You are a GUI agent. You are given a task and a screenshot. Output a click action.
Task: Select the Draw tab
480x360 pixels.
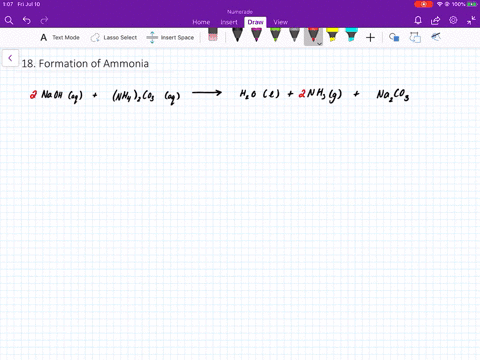pyautogui.click(x=255, y=22)
